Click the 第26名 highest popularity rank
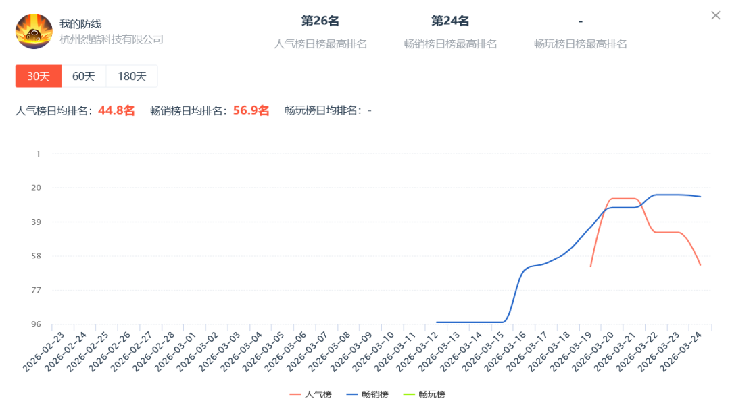 [x=320, y=20]
